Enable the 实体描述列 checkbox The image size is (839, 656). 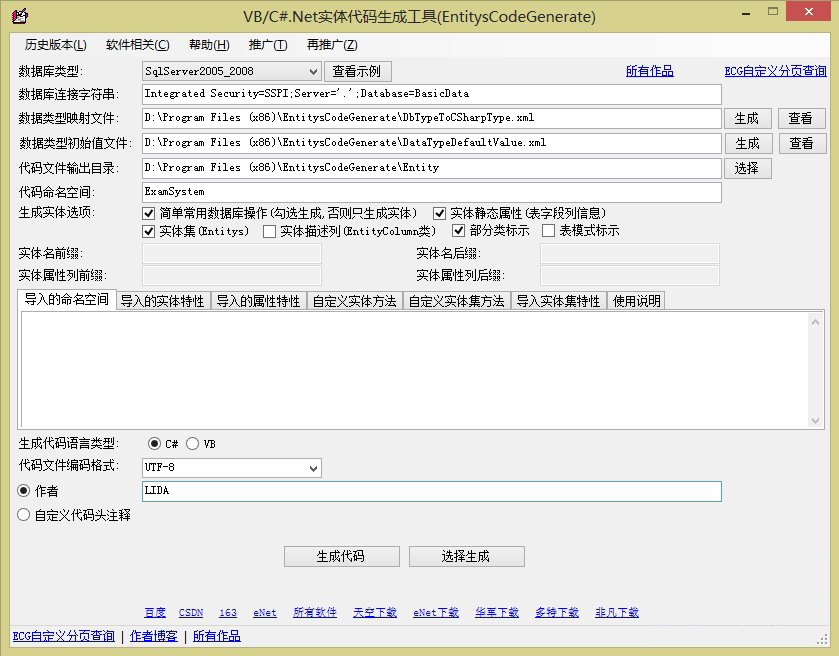click(269, 231)
